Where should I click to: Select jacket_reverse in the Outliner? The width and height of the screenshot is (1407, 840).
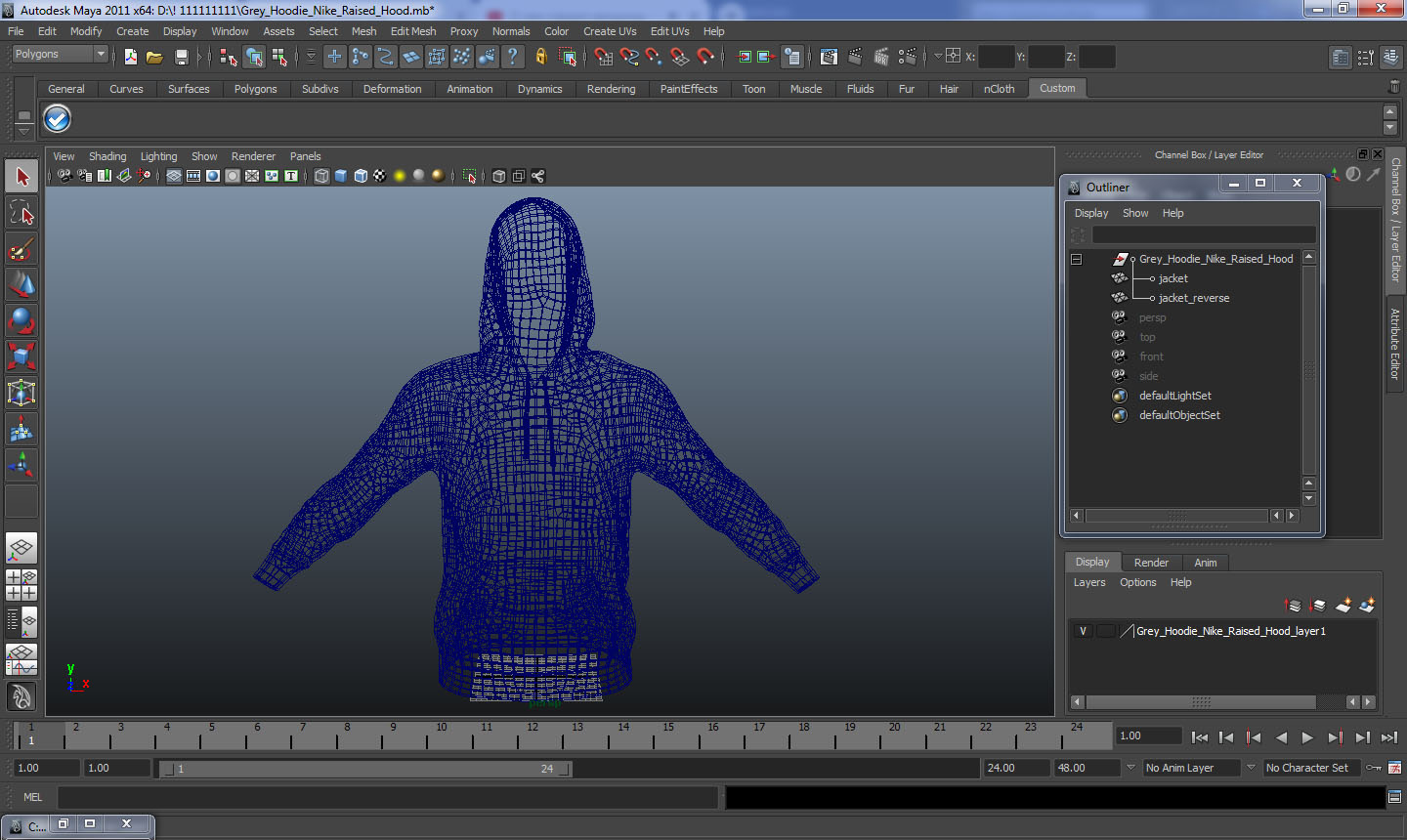[1194, 298]
